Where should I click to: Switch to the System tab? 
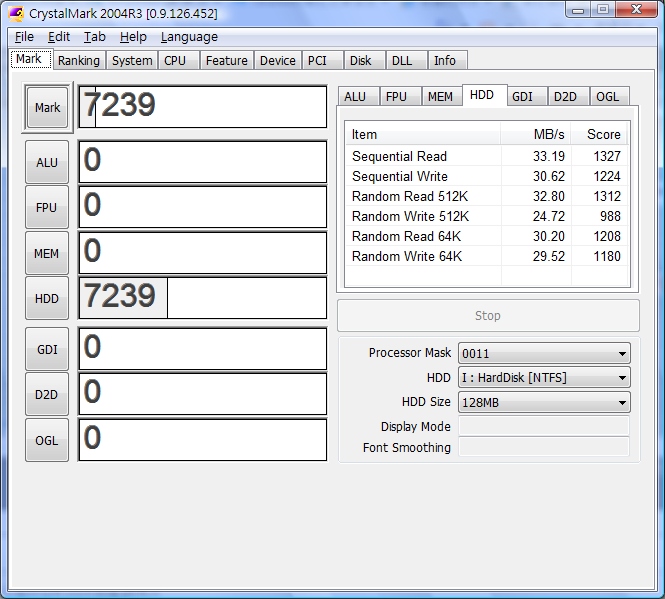coord(132,60)
